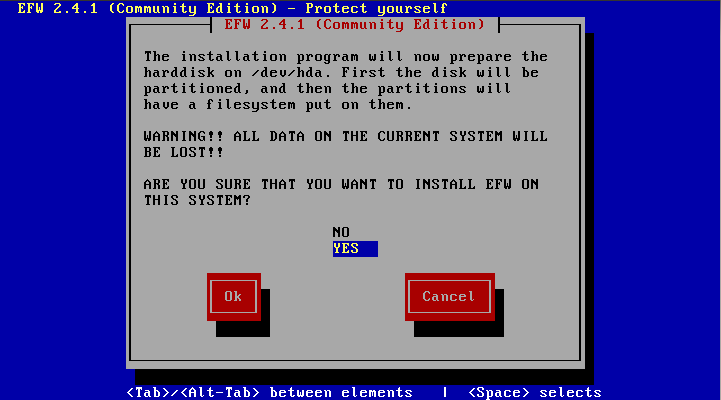Abort the install with the Cancel button
Screen dimensions: 721x400
click(x=449, y=297)
